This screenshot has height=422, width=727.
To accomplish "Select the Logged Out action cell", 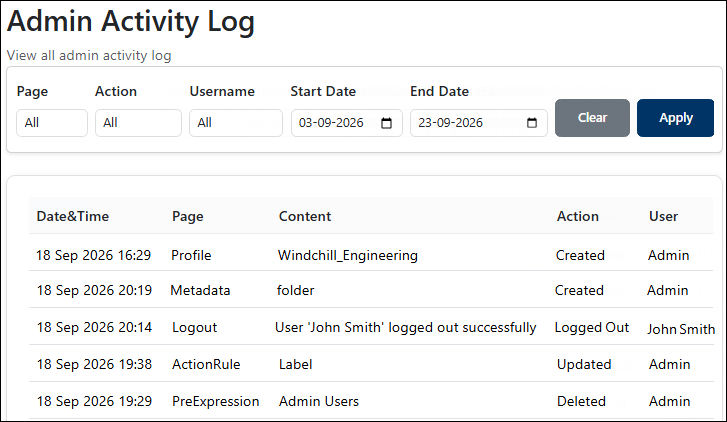I will click(592, 328).
